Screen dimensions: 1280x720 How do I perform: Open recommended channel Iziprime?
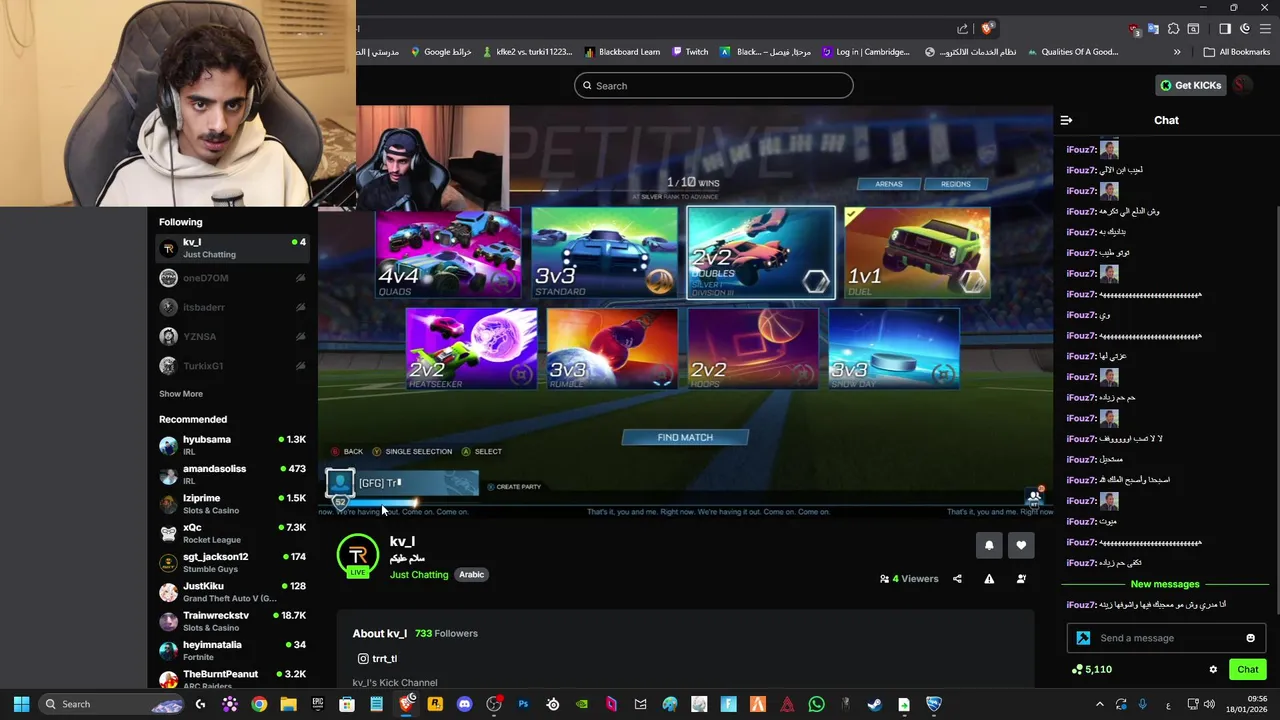[232, 504]
